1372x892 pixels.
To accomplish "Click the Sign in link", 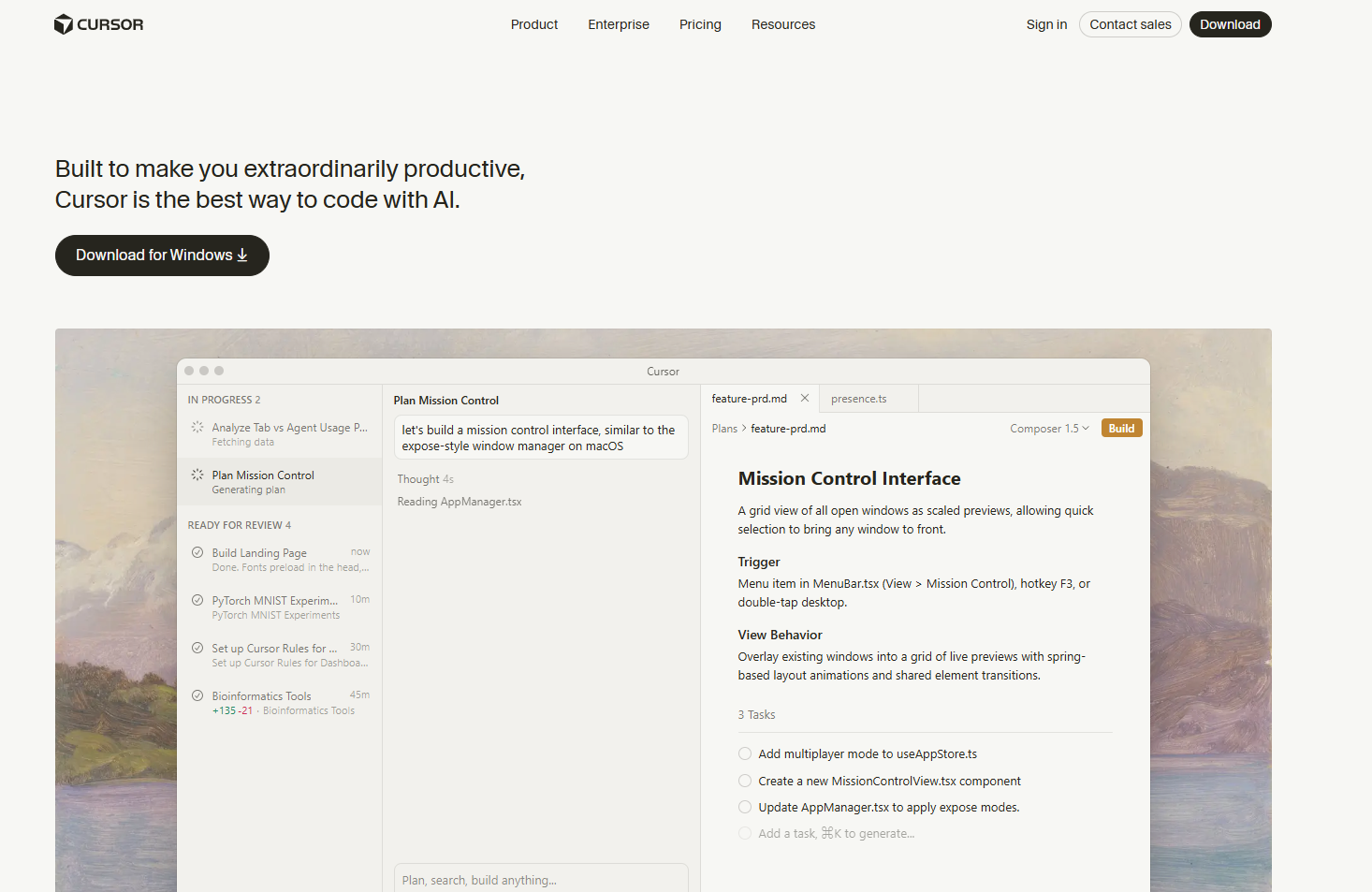I will [x=1046, y=24].
